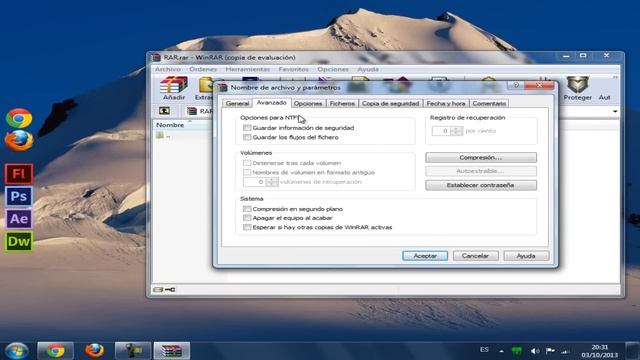Screen dimensions: 640x360
Task: Open the Fecha y hora tab
Action: [x=446, y=104]
